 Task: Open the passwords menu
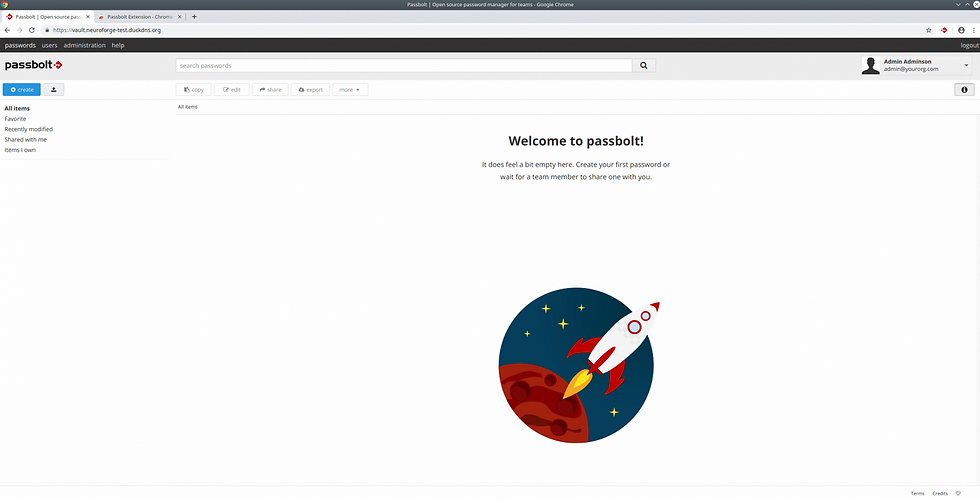(x=20, y=45)
